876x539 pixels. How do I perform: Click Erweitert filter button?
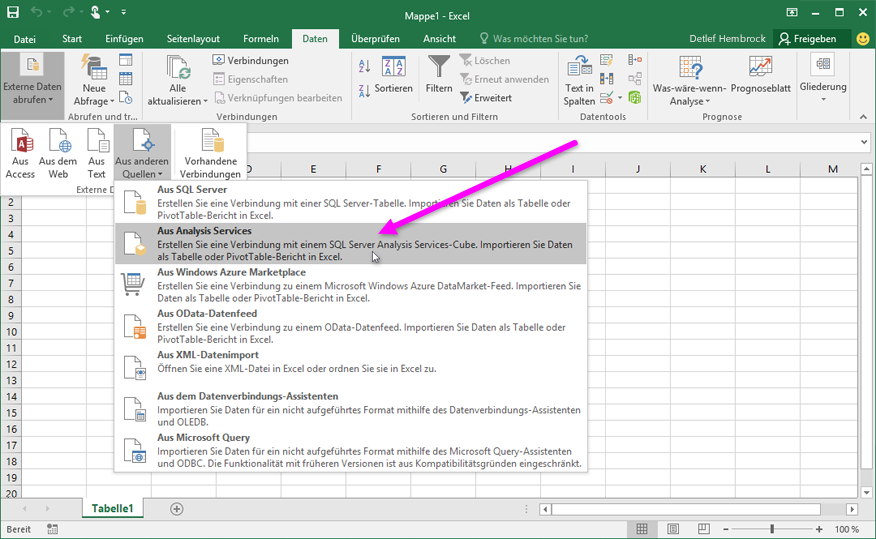[x=486, y=98]
